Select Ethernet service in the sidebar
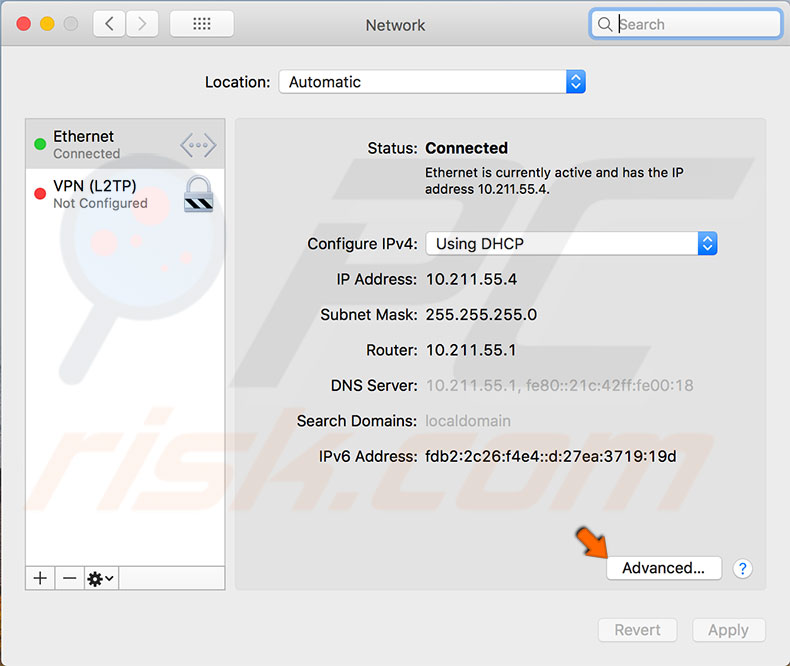Viewport: 790px width, 666px height. click(125, 144)
